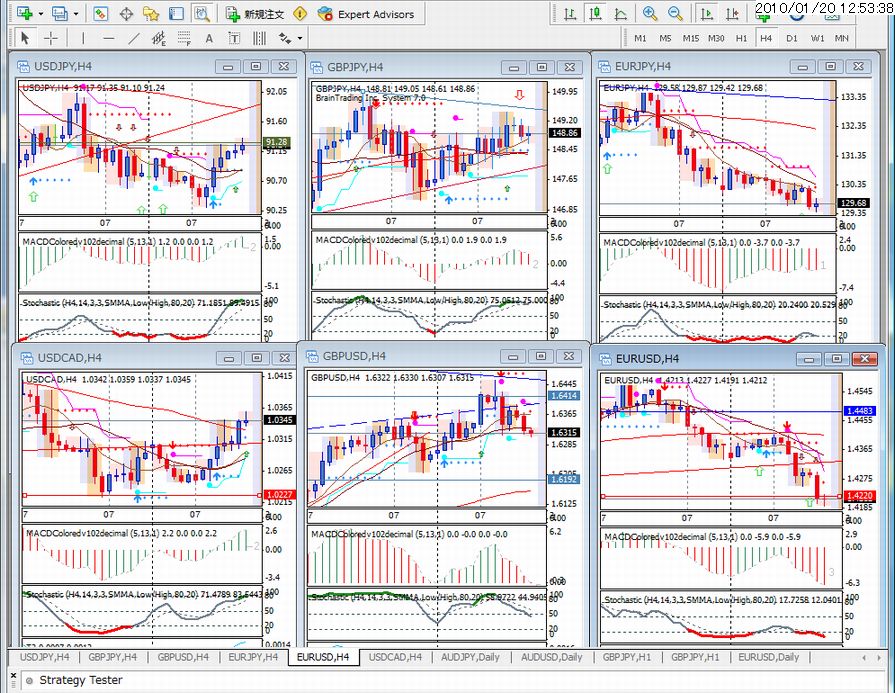Toggle the Terminal window icon

point(176,14)
